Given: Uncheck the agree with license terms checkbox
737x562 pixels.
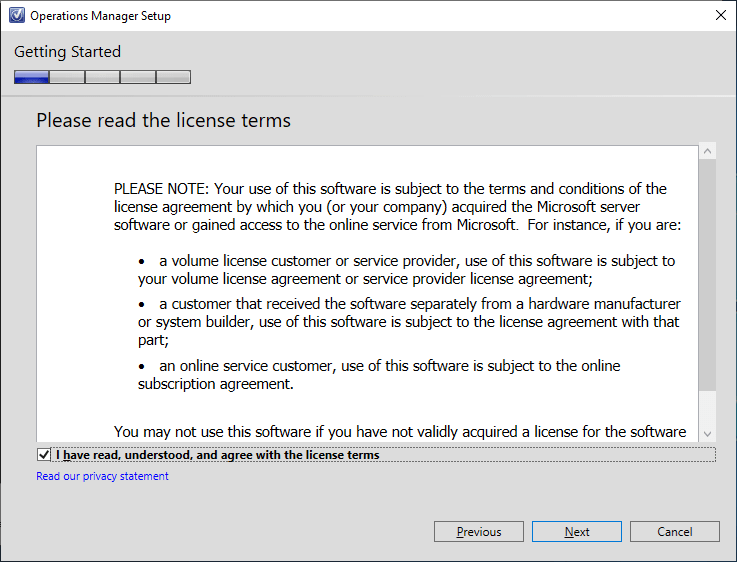Looking at the screenshot, I should [43, 455].
